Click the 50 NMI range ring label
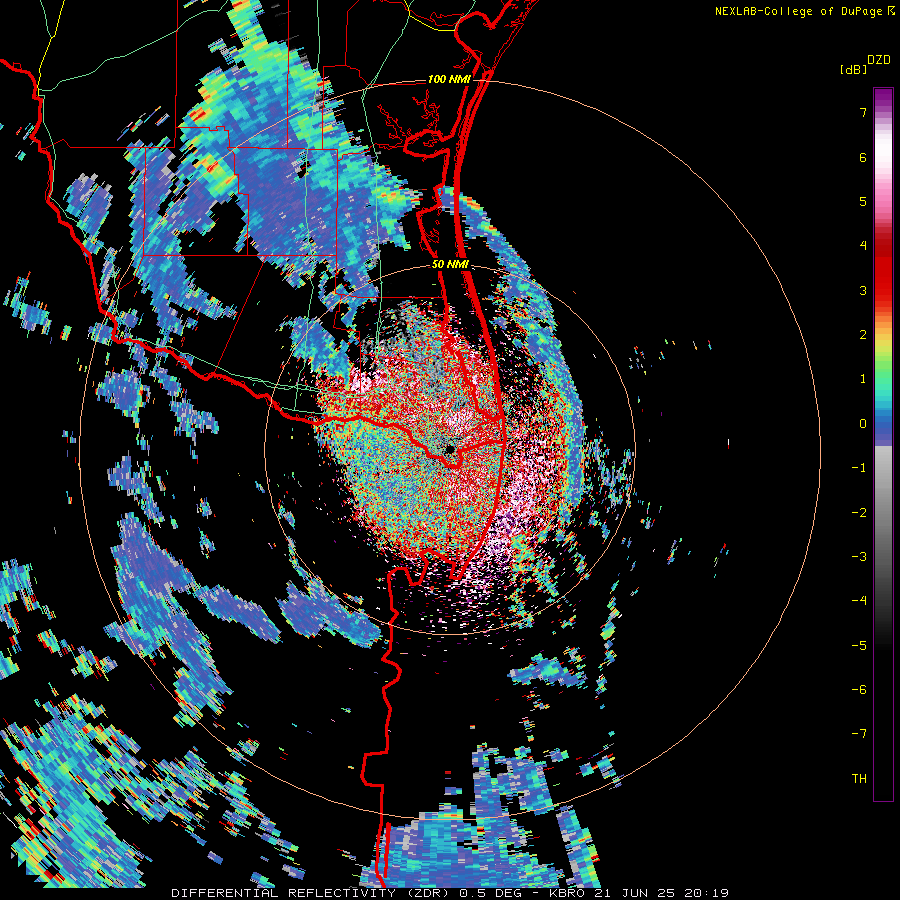Viewport: 900px width, 900px height. point(451,265)
